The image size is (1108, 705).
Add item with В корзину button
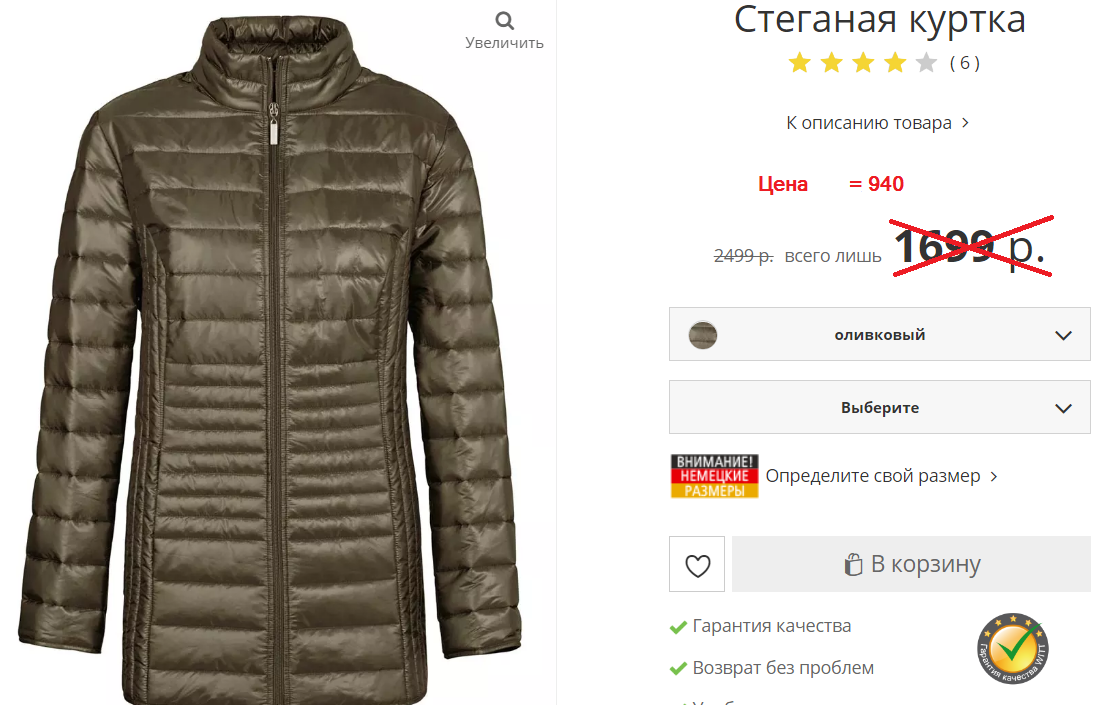coord(912,564)
